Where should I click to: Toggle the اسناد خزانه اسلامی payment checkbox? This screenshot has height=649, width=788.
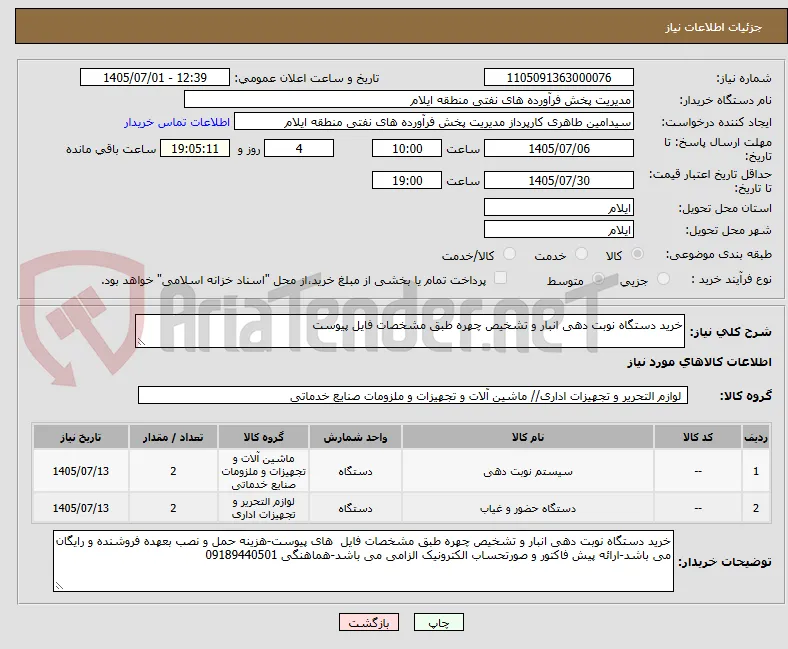point(501,278)
